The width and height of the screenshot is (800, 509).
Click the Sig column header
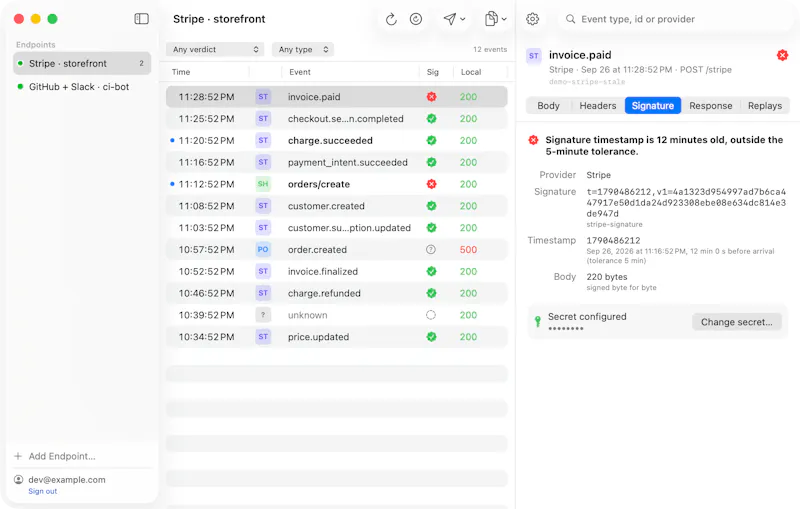432,72
